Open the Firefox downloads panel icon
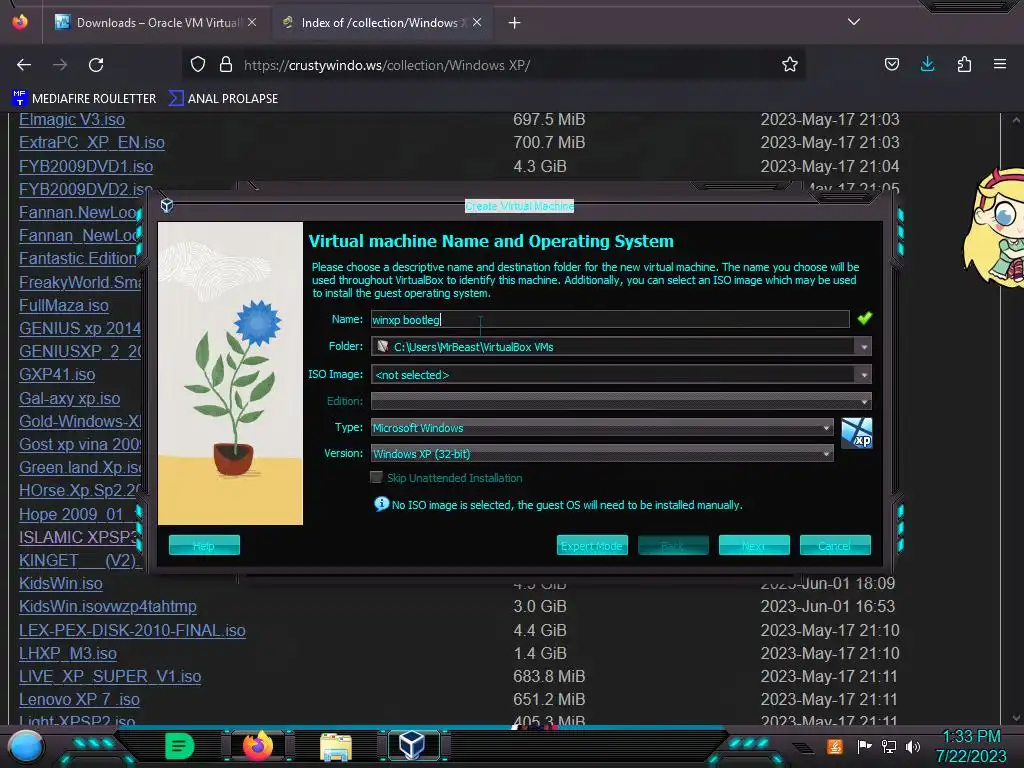Screen dimensions: 1024x768 coord(927,64)
